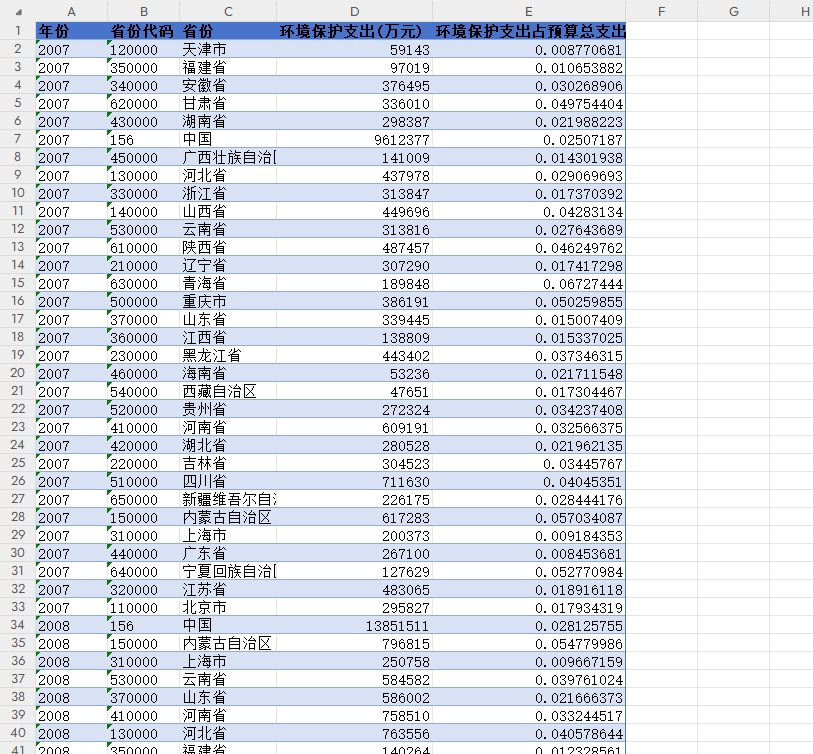
Task: Select cell with value 0.06727444
Action: coord(529,283)
